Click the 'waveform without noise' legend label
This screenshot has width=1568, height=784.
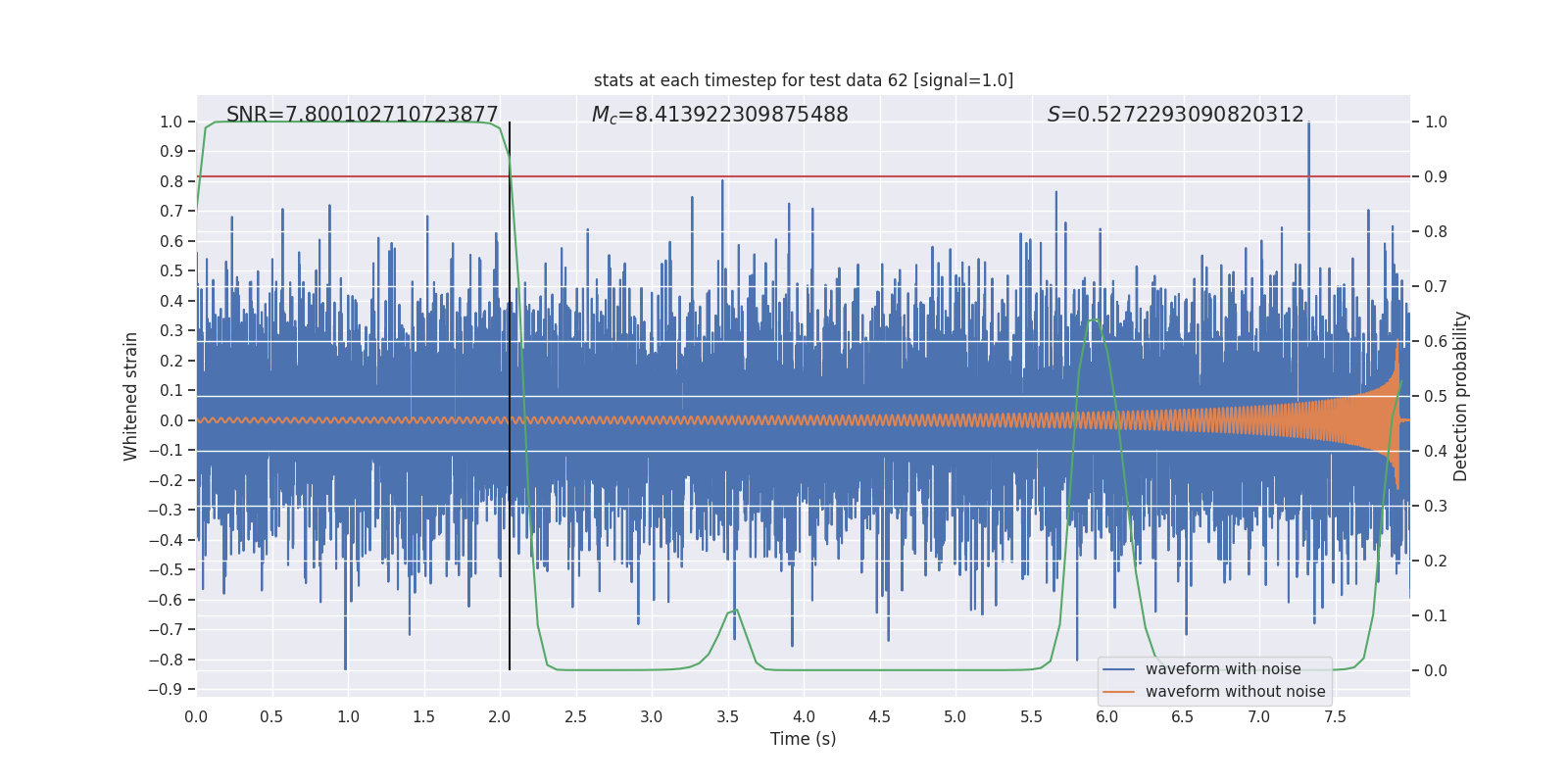[x=1235, y=692]
